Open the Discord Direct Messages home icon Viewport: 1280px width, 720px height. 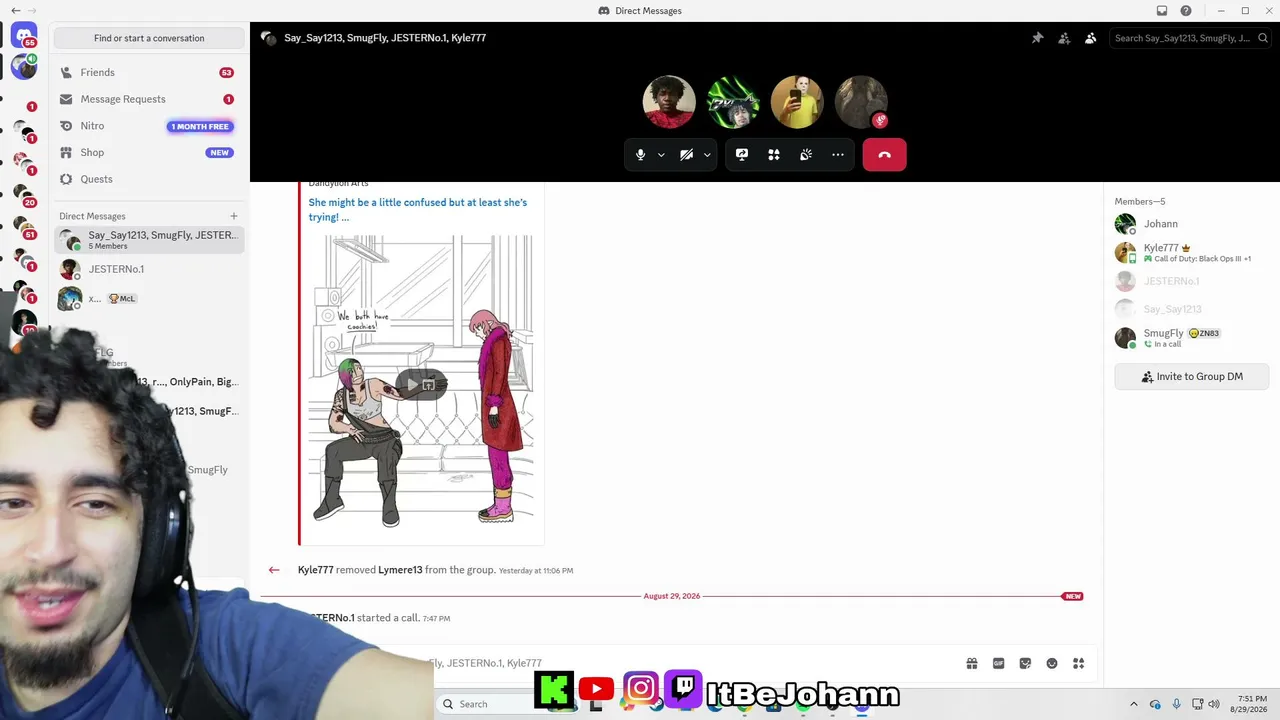click(x=24, y=37)
